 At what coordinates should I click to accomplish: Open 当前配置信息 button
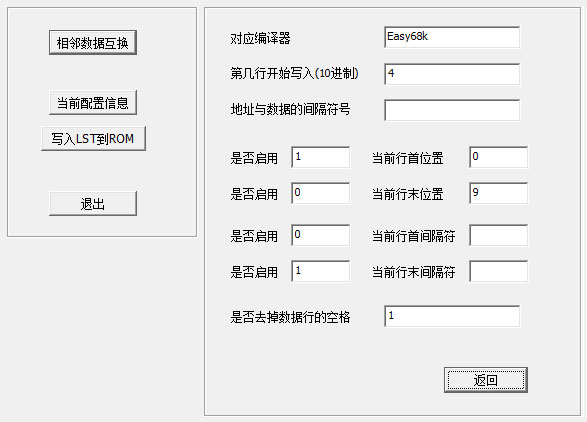[92, 103]
